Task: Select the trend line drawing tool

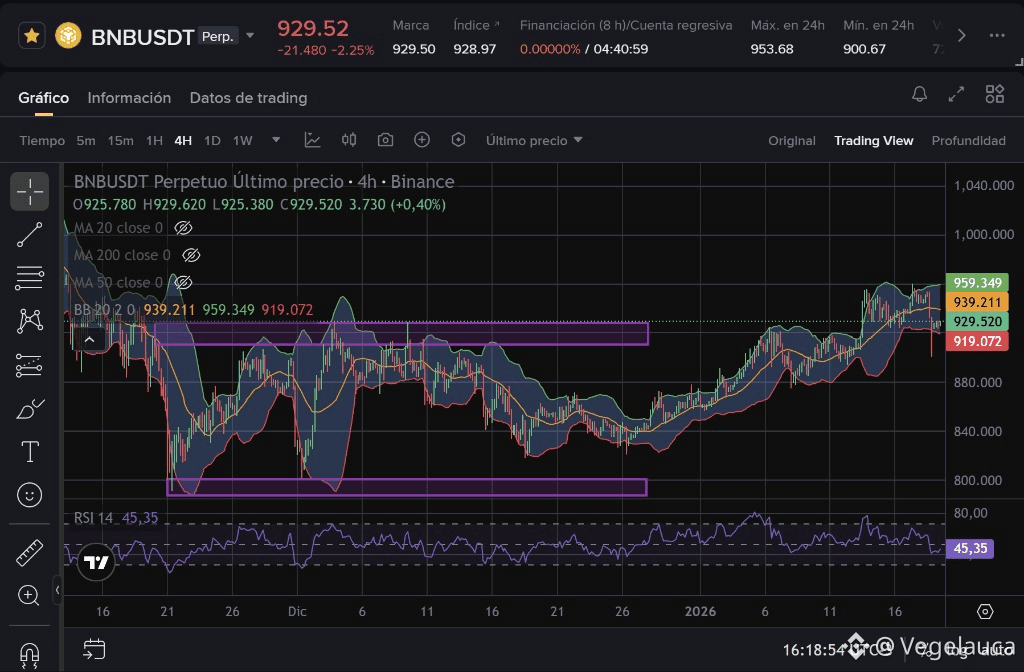Action: point(30,234)
